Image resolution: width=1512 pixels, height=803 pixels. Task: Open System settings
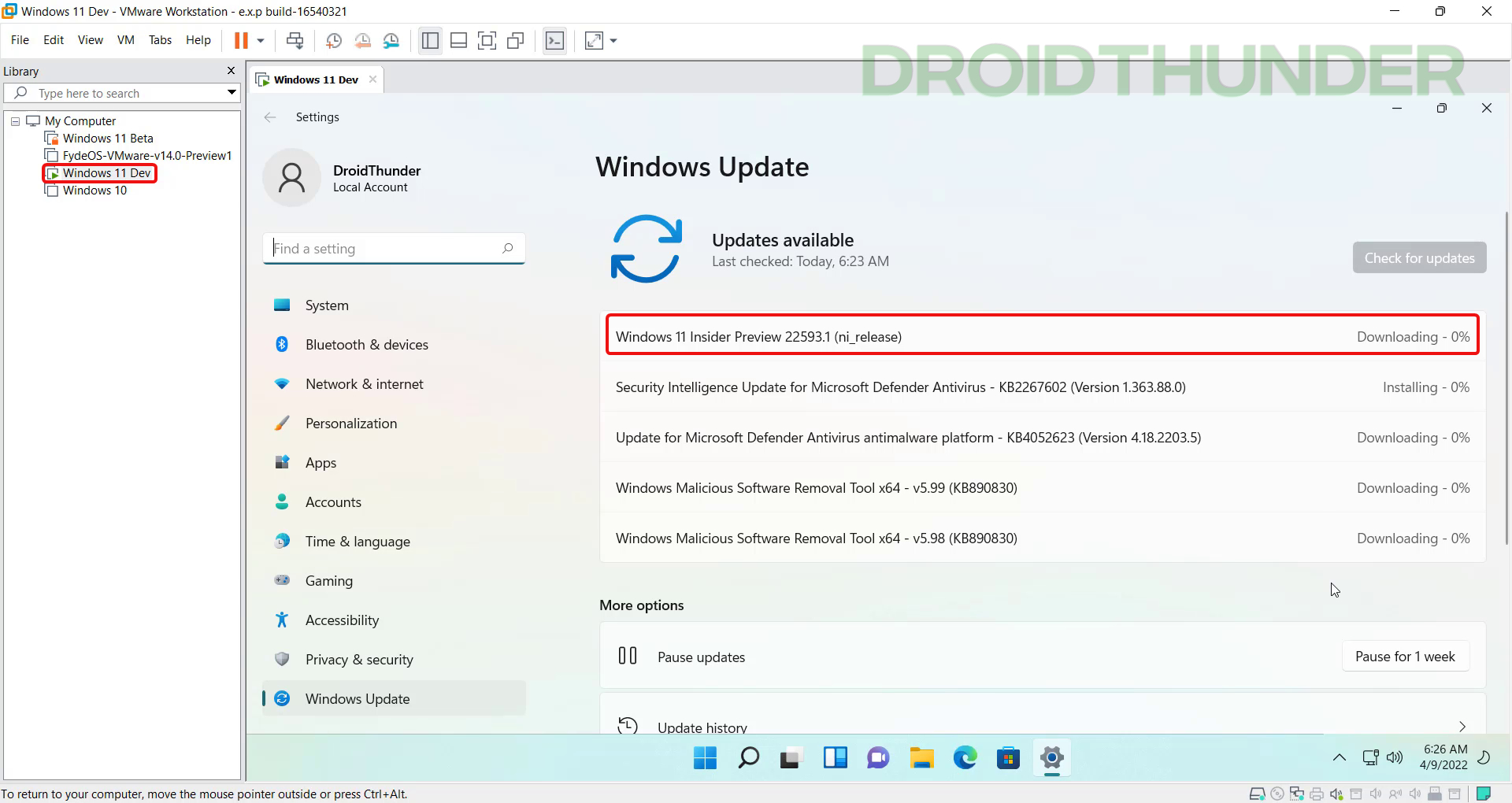394,305
